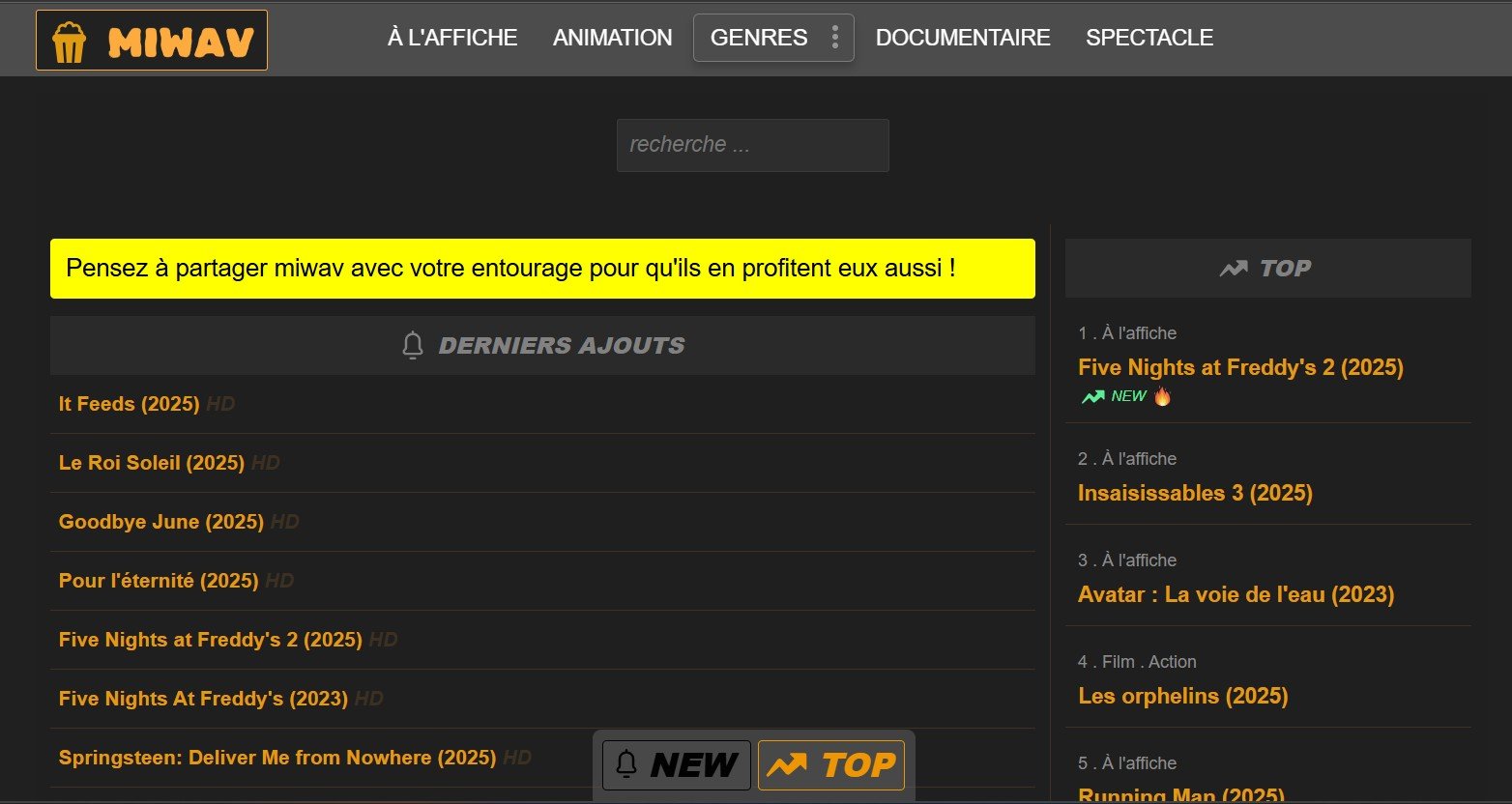Open Le Roi Soleil (2025) link
Image resolution: width=1512 pixels, height=804 pixels.
(151, 463)
